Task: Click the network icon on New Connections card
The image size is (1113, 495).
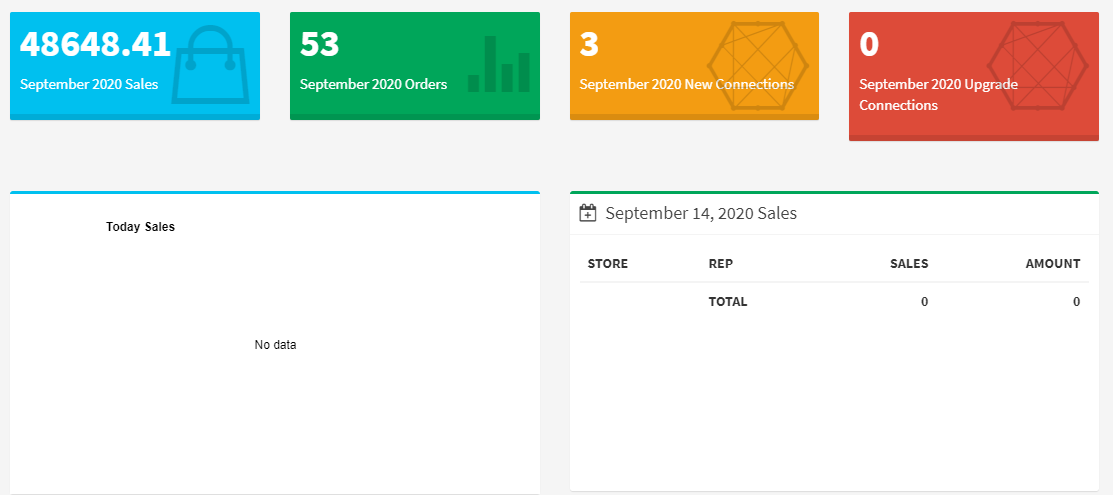Action: [762, 66]
